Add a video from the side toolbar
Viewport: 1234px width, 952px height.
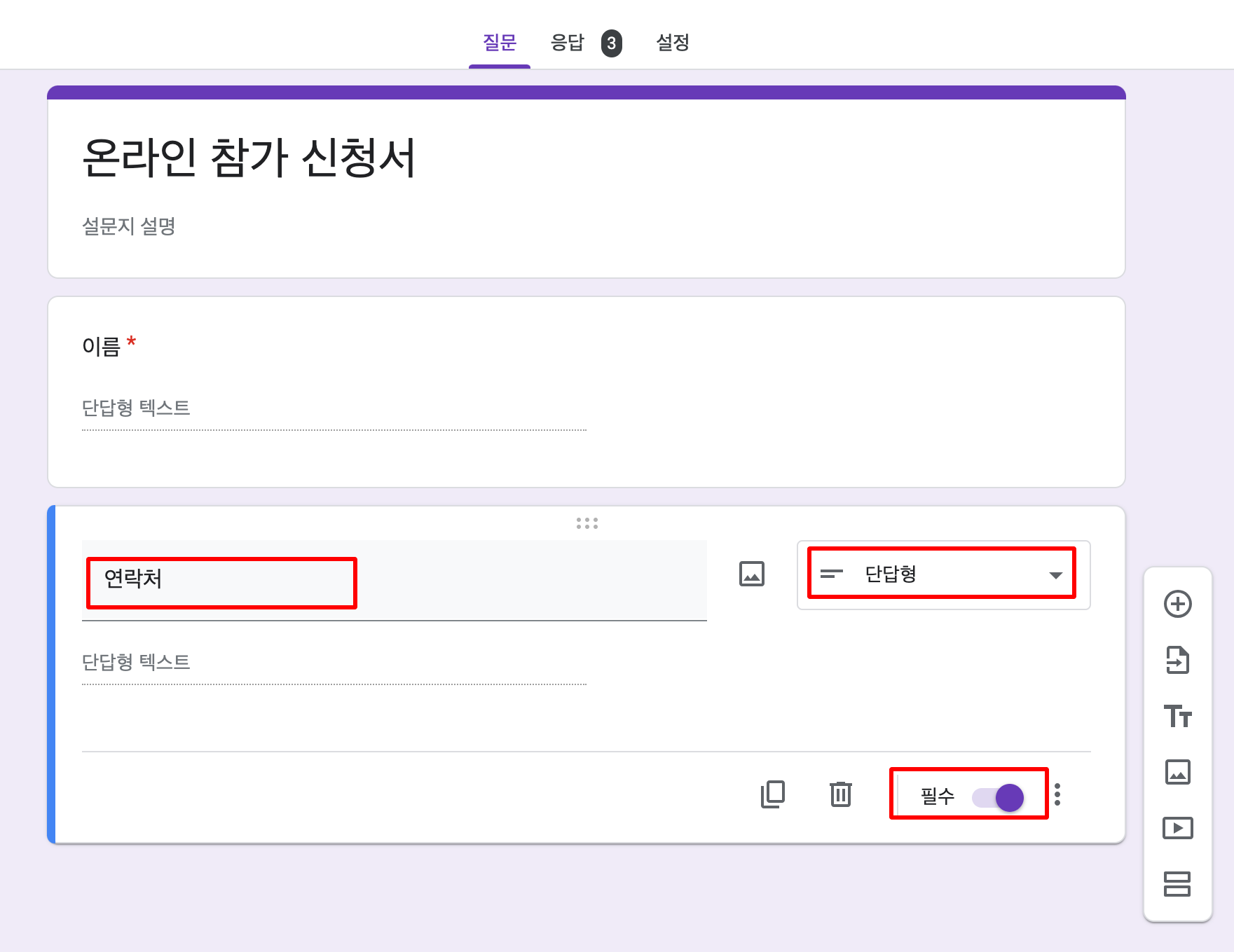pyautogui.click(x=1177, y=828)
